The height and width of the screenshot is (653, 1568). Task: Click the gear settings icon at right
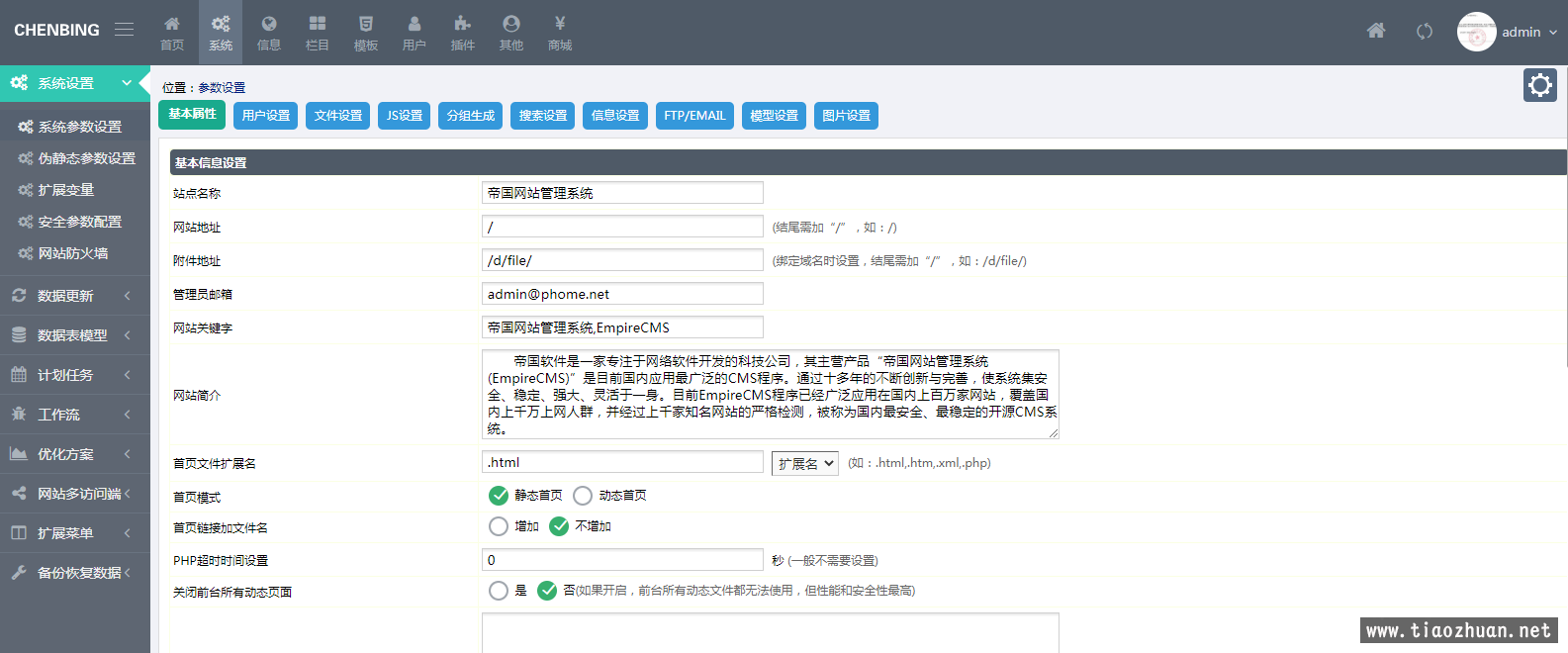(x=1539, y=86)
